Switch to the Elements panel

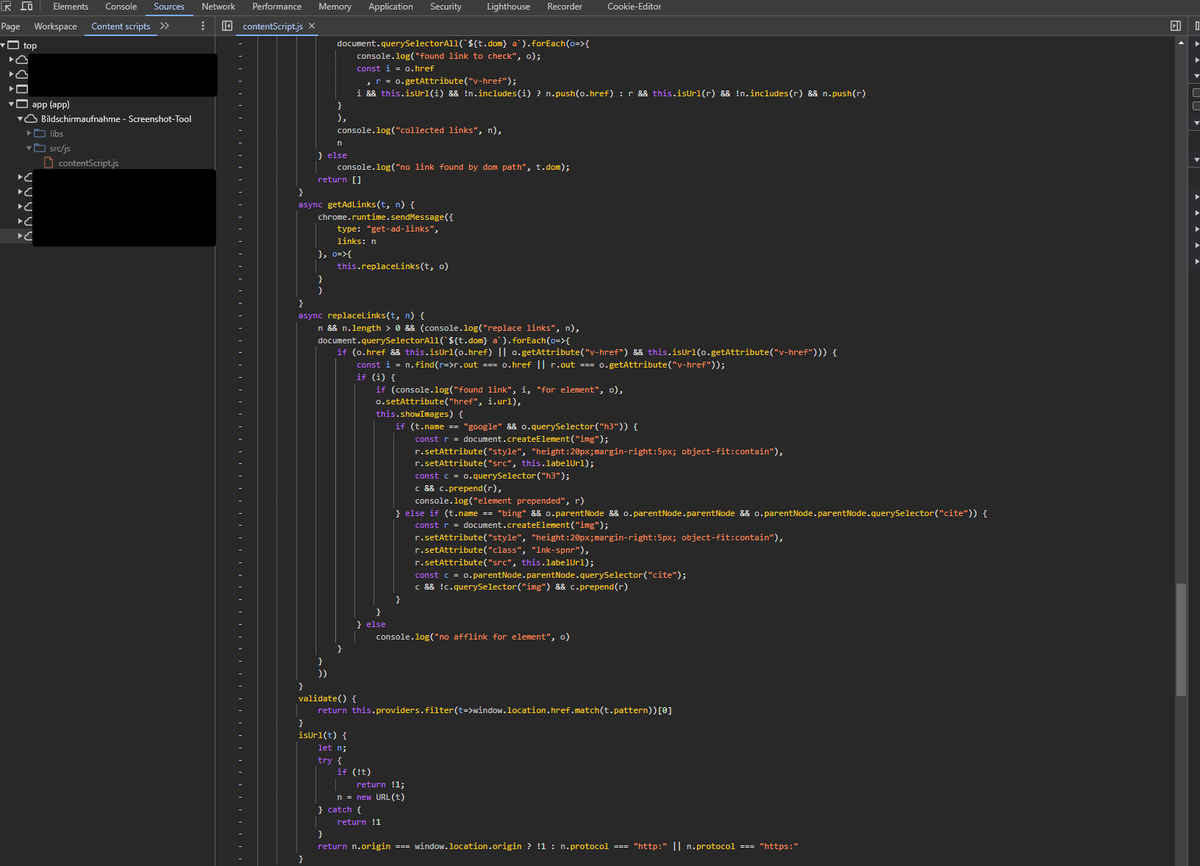[x=71, y=7]
